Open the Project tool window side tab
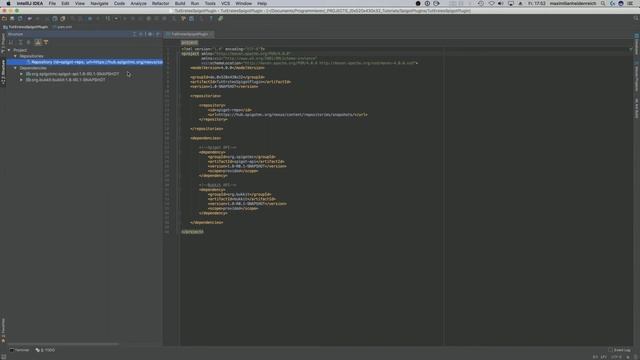The width and height of the screenshot is (640, 360). coord(3,43)
